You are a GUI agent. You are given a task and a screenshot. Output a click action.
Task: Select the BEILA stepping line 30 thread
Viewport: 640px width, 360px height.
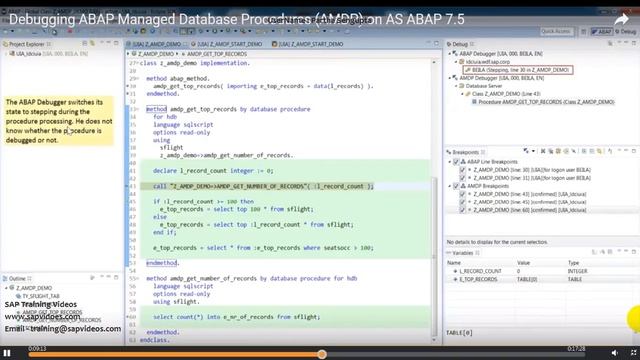(518, 70)
